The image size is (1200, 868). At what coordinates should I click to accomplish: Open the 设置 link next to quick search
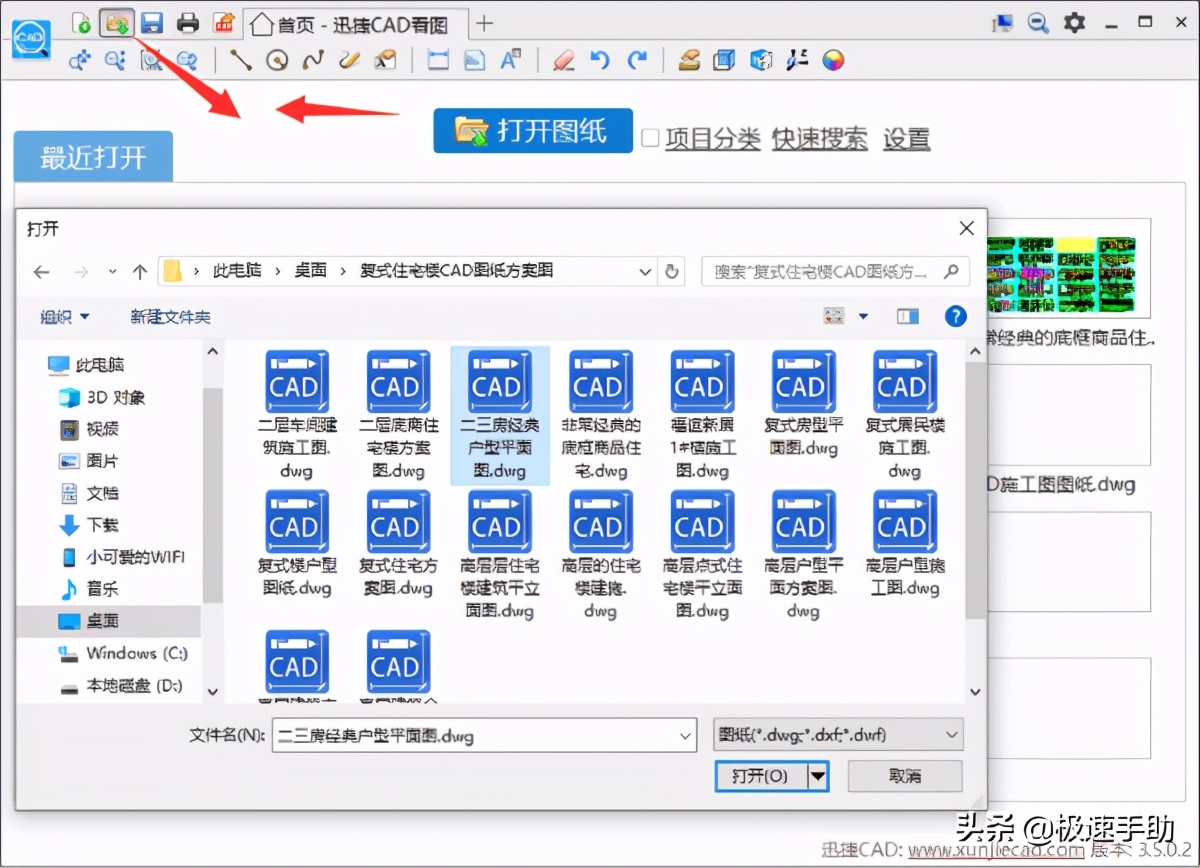coord(905,138)
